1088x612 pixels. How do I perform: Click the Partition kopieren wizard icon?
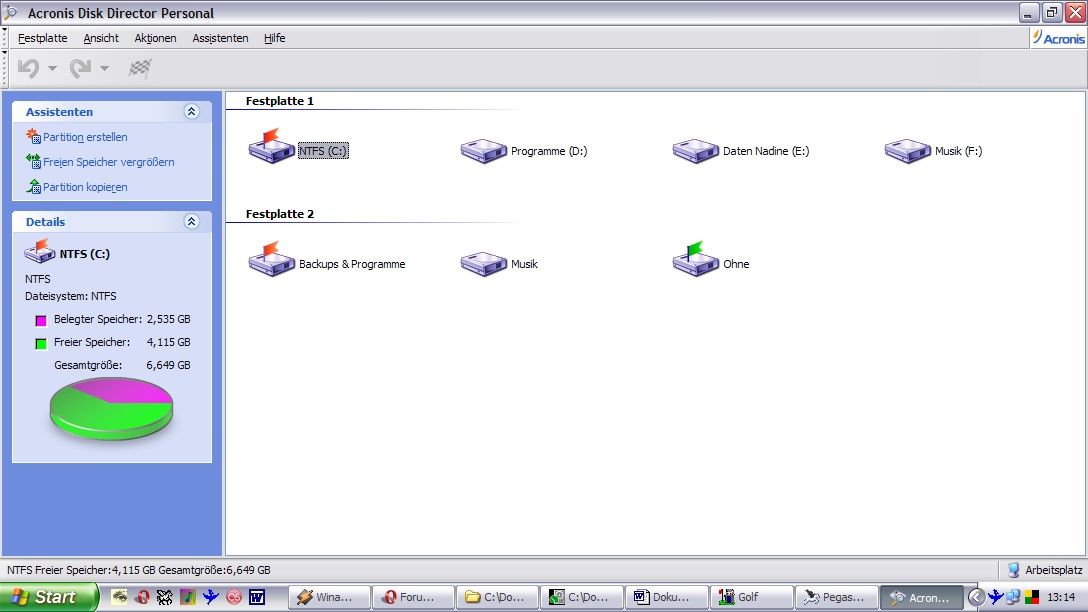click(x=33, y=186)
